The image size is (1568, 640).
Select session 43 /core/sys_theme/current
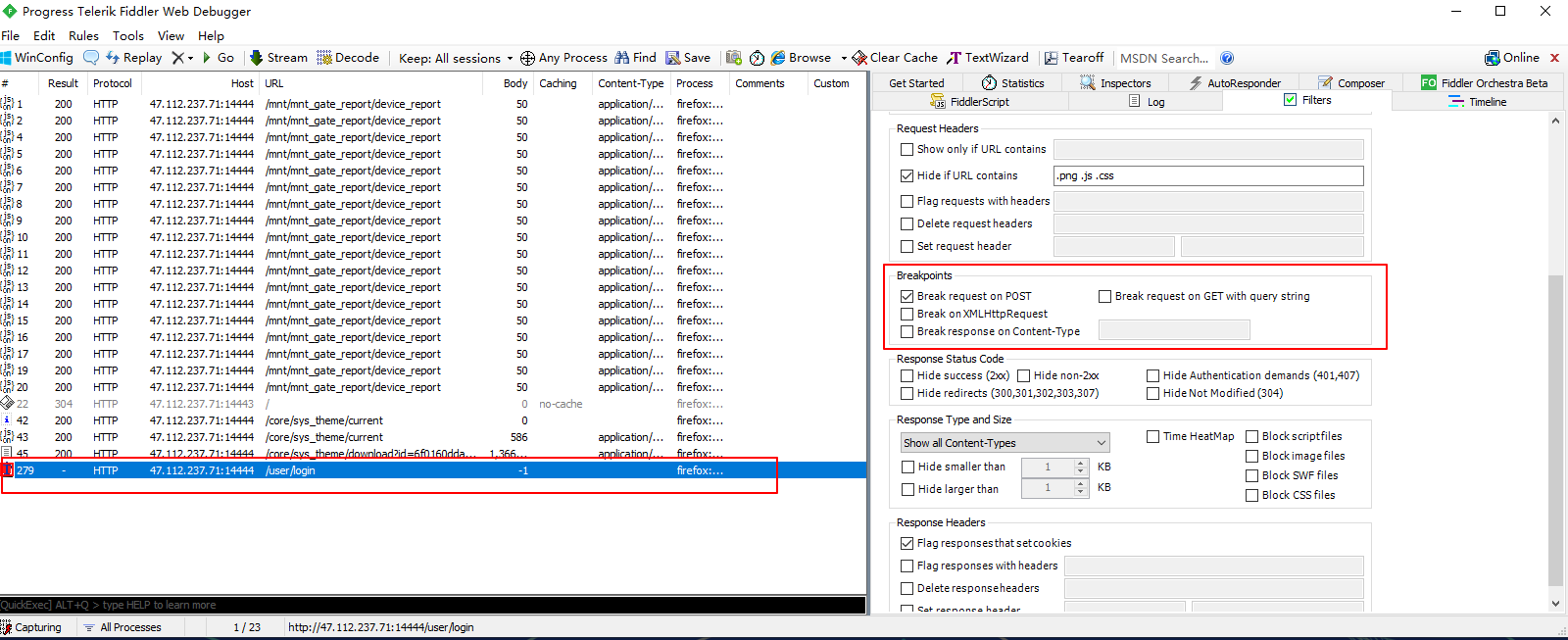433,437
